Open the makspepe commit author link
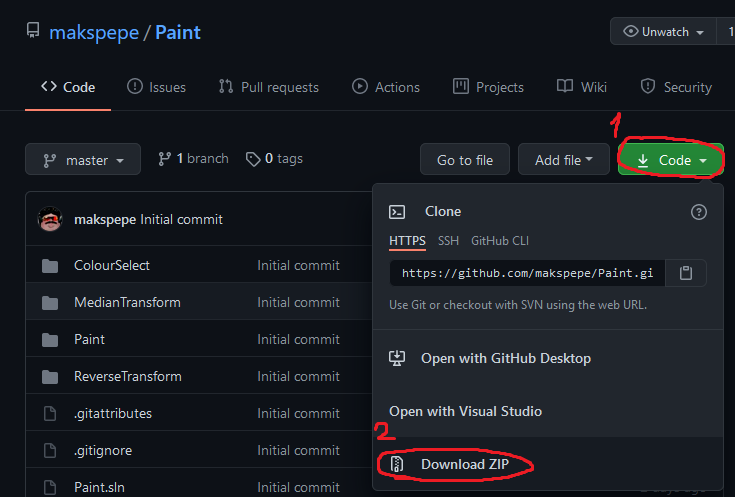 [105, 219]
